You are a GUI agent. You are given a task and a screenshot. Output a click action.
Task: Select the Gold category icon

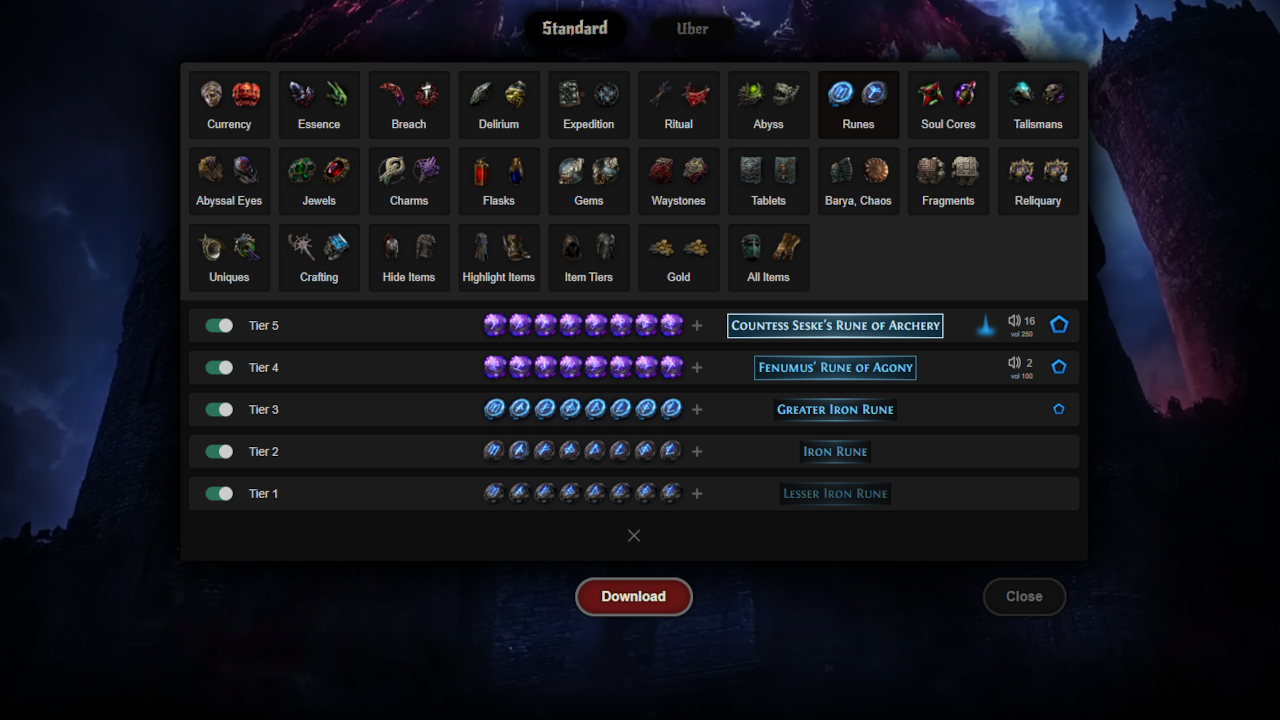click(678, 258)
